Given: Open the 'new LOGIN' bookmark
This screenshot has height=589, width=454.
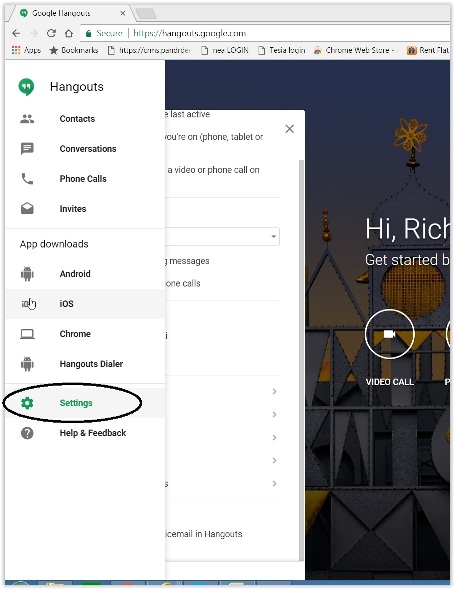Looking at the screenshot, I should click(x=225, y=50).
